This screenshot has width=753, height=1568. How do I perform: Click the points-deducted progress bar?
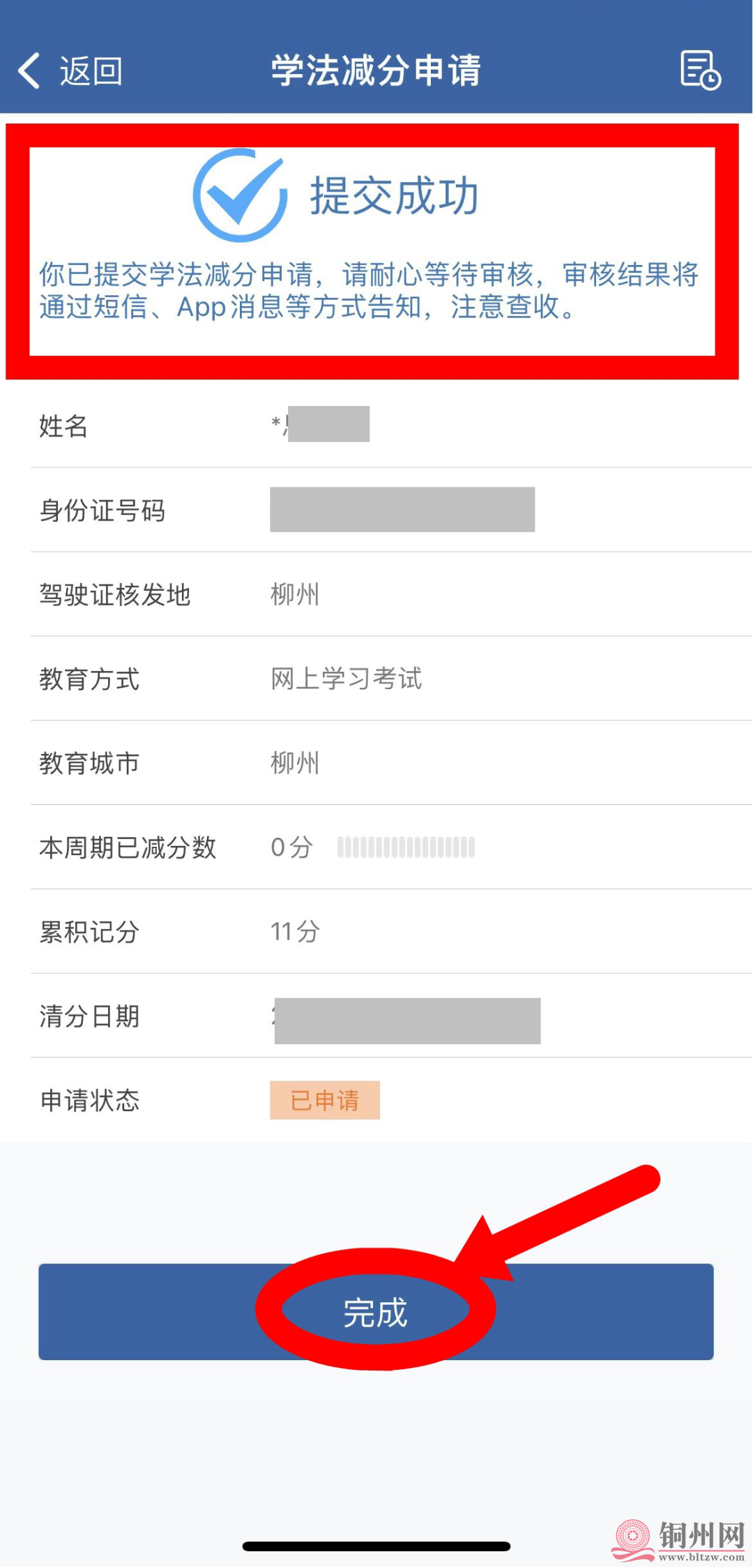[x=406, y=847]
